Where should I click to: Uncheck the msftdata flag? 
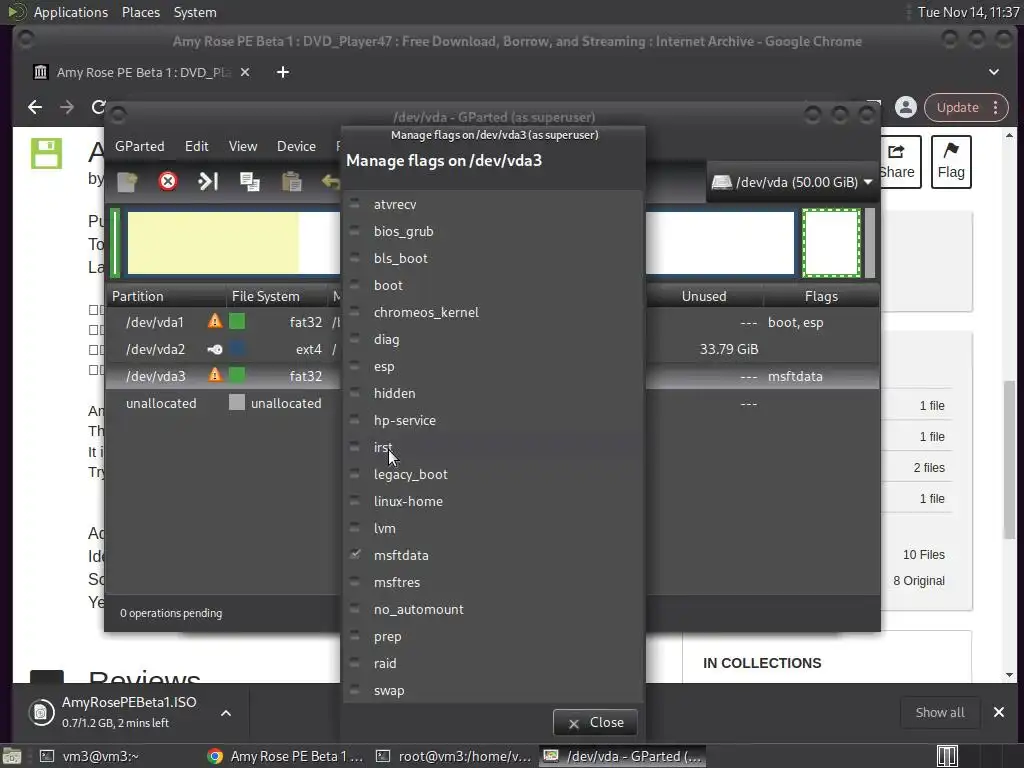tap(355, 554)
